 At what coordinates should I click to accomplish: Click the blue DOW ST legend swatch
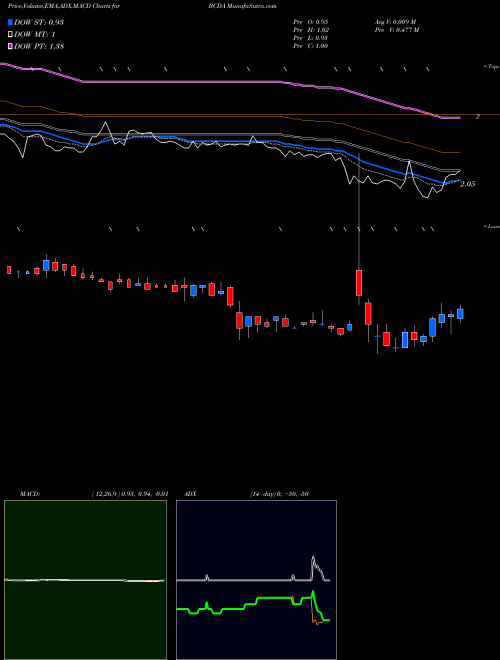(10, 22)
